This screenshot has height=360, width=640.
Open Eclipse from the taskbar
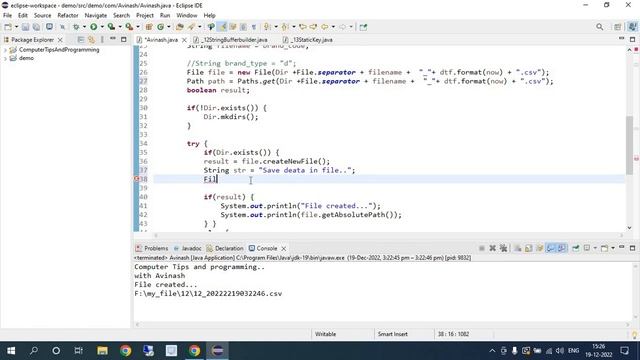[x=217, y=351]
